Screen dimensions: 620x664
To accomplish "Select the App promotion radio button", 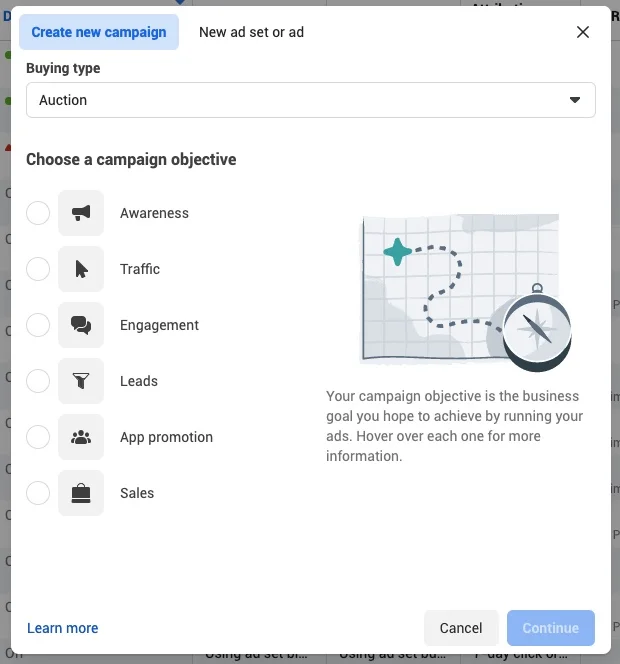I will (x=38, y=437).
